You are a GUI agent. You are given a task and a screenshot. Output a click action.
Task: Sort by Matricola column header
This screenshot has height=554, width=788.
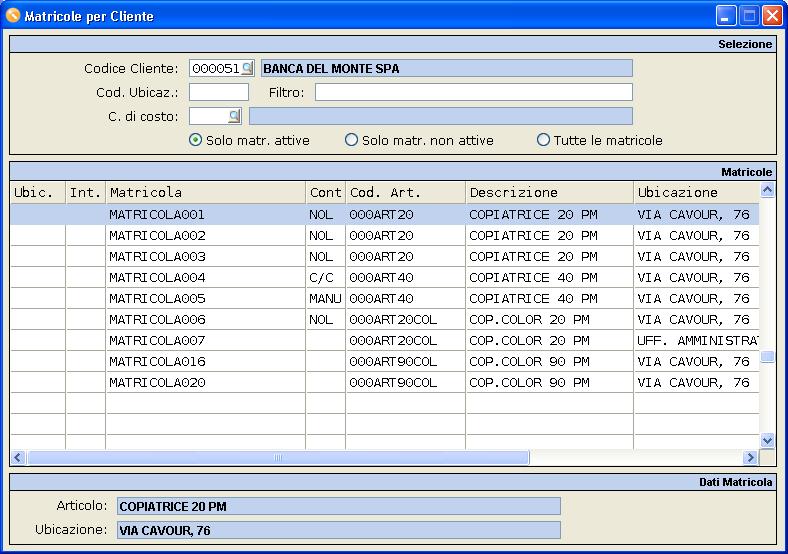[x=206, y=192]
